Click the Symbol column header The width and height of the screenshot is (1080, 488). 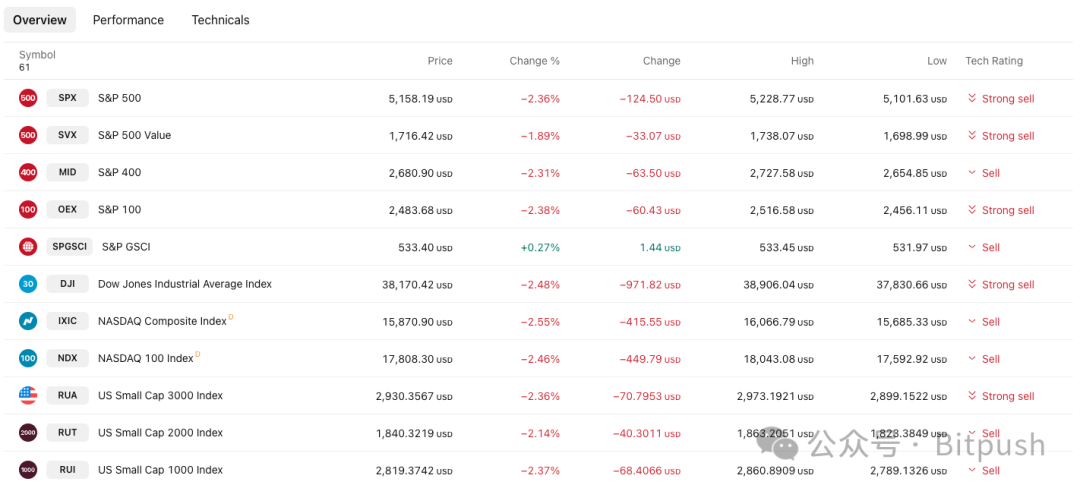(x=37, y=55)
